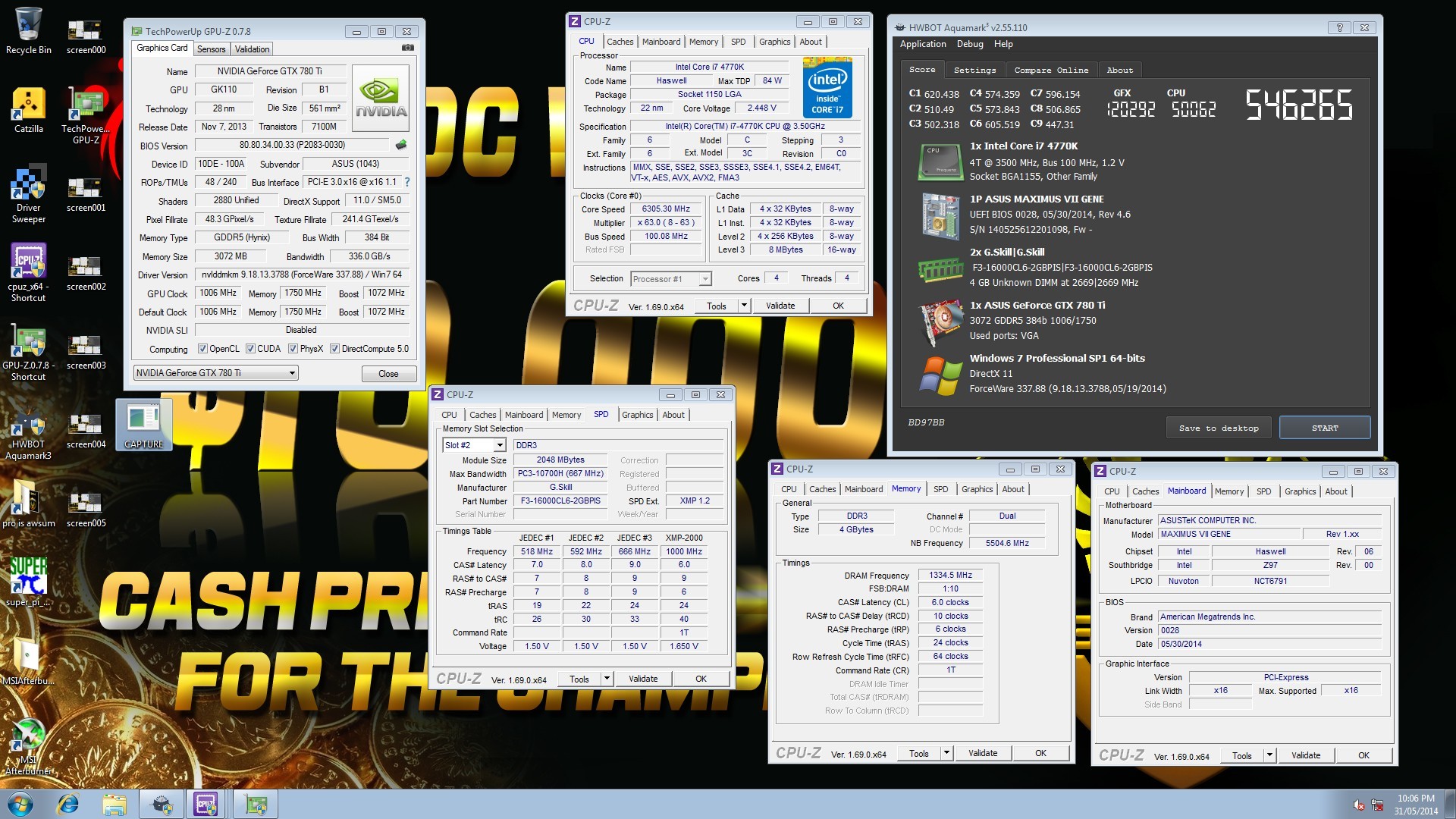Screen dimensions: 1456x819
Task: Expand Tools arrow in CPU-Z SPD window
Action: [607, 679]
